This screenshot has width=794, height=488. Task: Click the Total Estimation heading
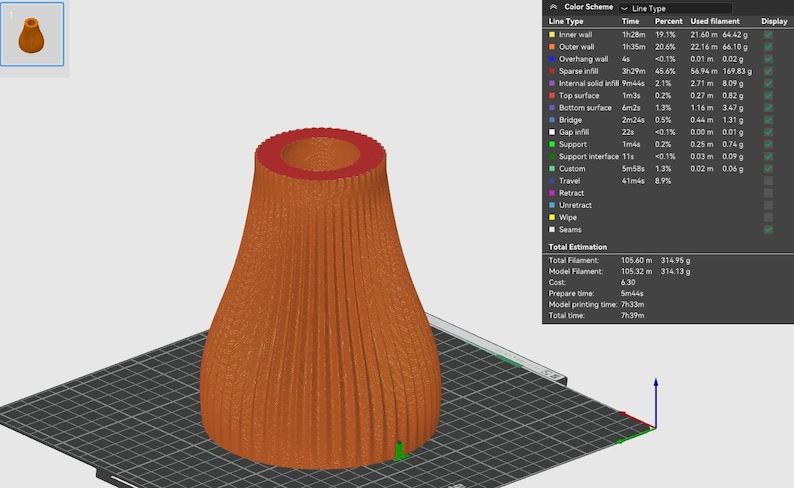click(x=578, y=247)
